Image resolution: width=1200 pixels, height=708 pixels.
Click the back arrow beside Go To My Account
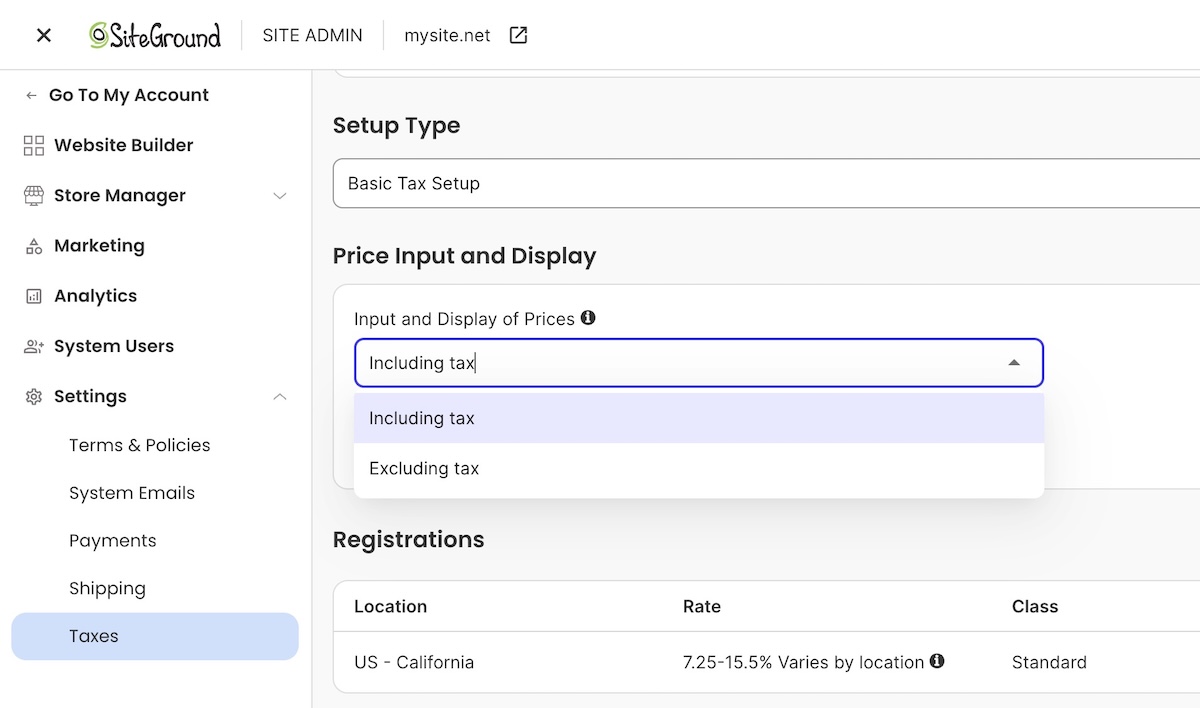click(x=31, y=96)
